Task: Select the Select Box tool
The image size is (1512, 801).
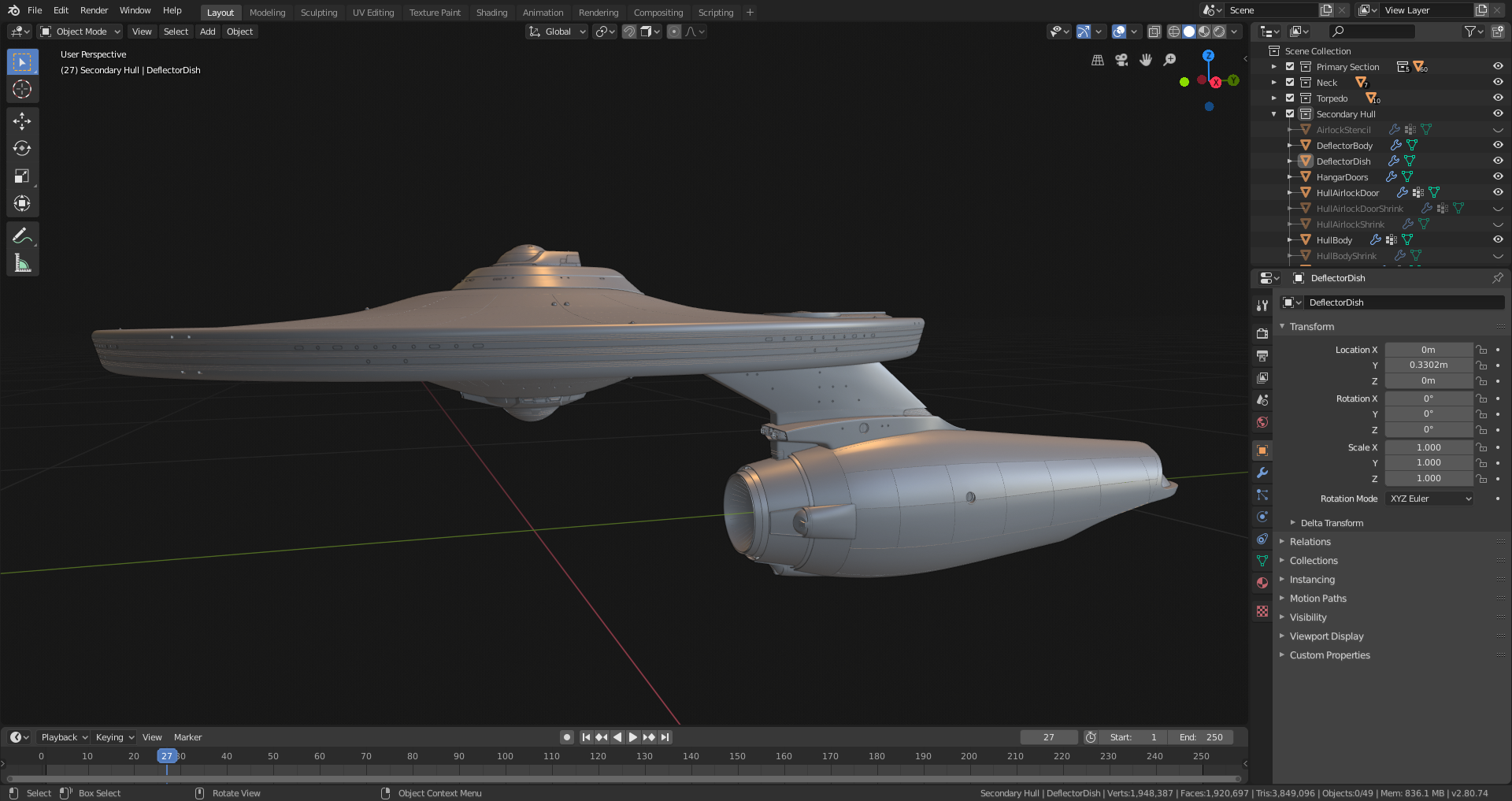Action: (x=22, y=61)
